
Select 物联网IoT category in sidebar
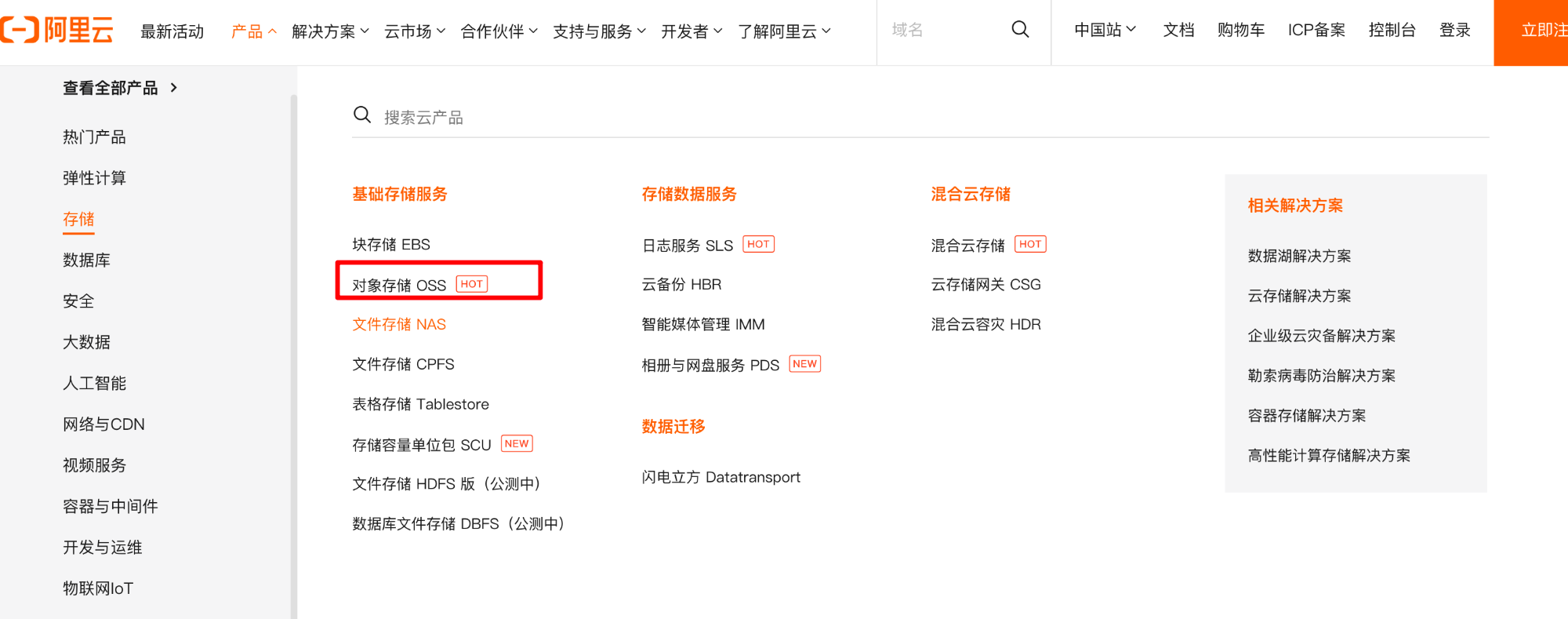point(98,588)
